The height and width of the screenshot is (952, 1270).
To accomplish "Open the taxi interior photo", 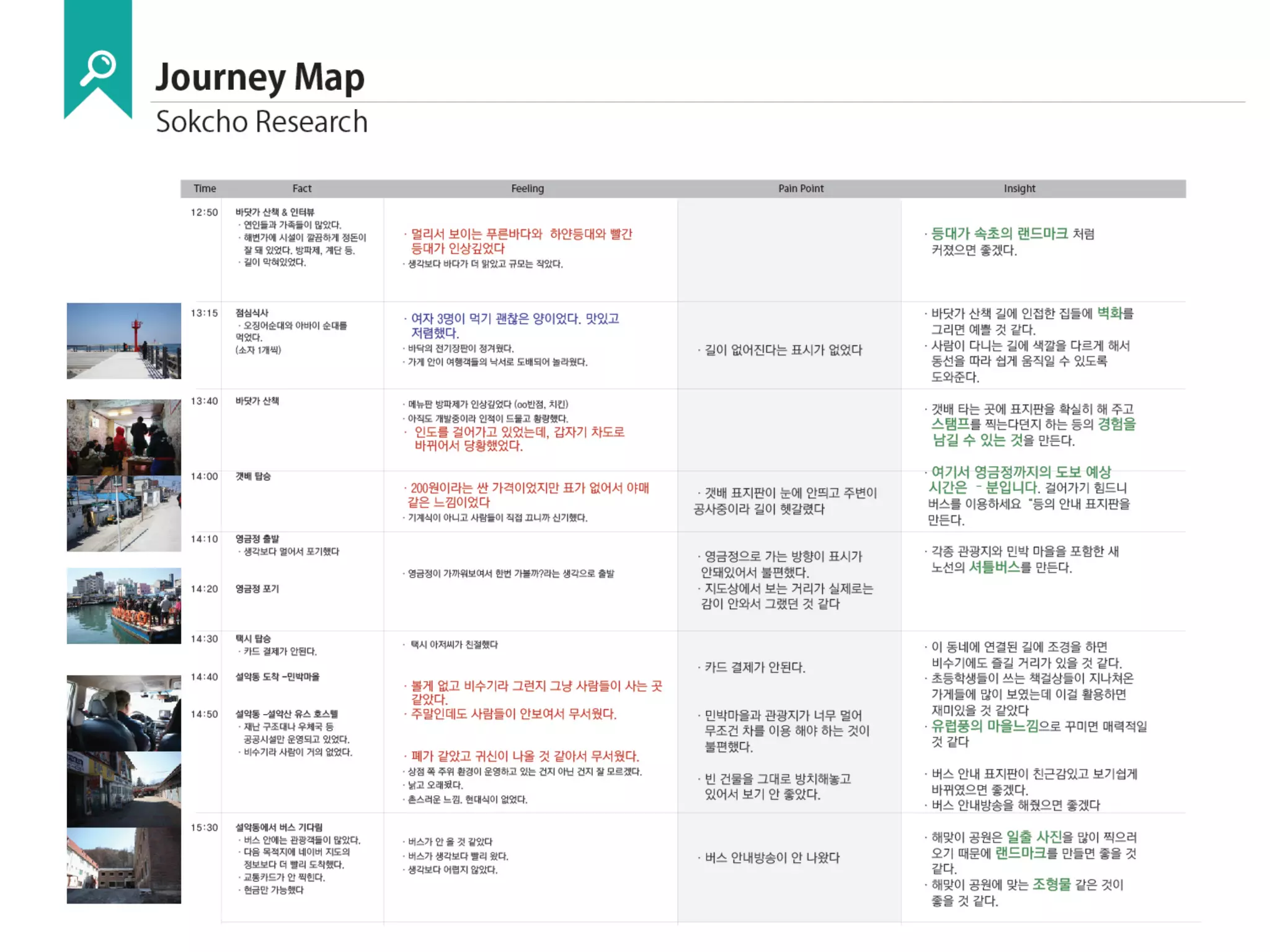I will pos(124,713).
